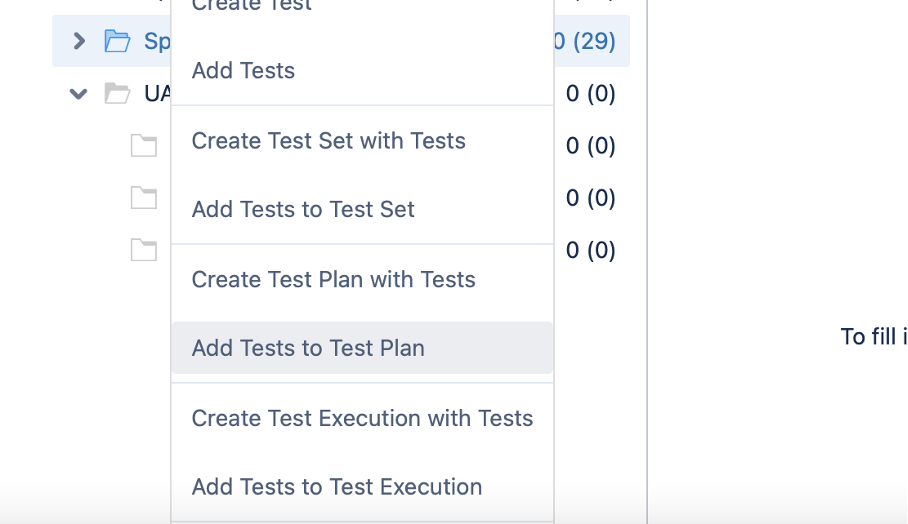Click the partially visible Create Test entry

coord(252,6)
